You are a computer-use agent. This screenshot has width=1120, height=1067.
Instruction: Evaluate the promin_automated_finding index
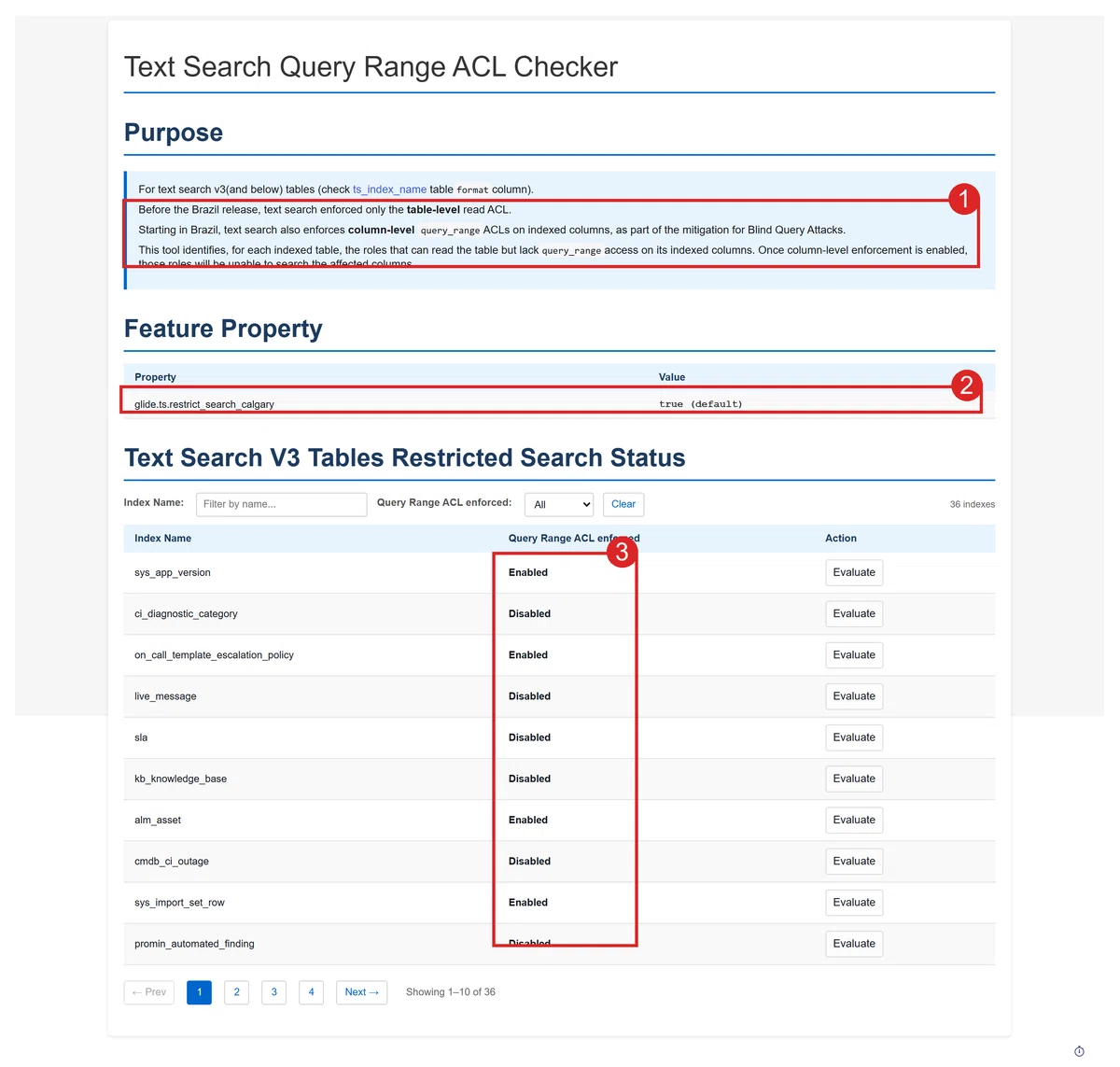(854, 944)
